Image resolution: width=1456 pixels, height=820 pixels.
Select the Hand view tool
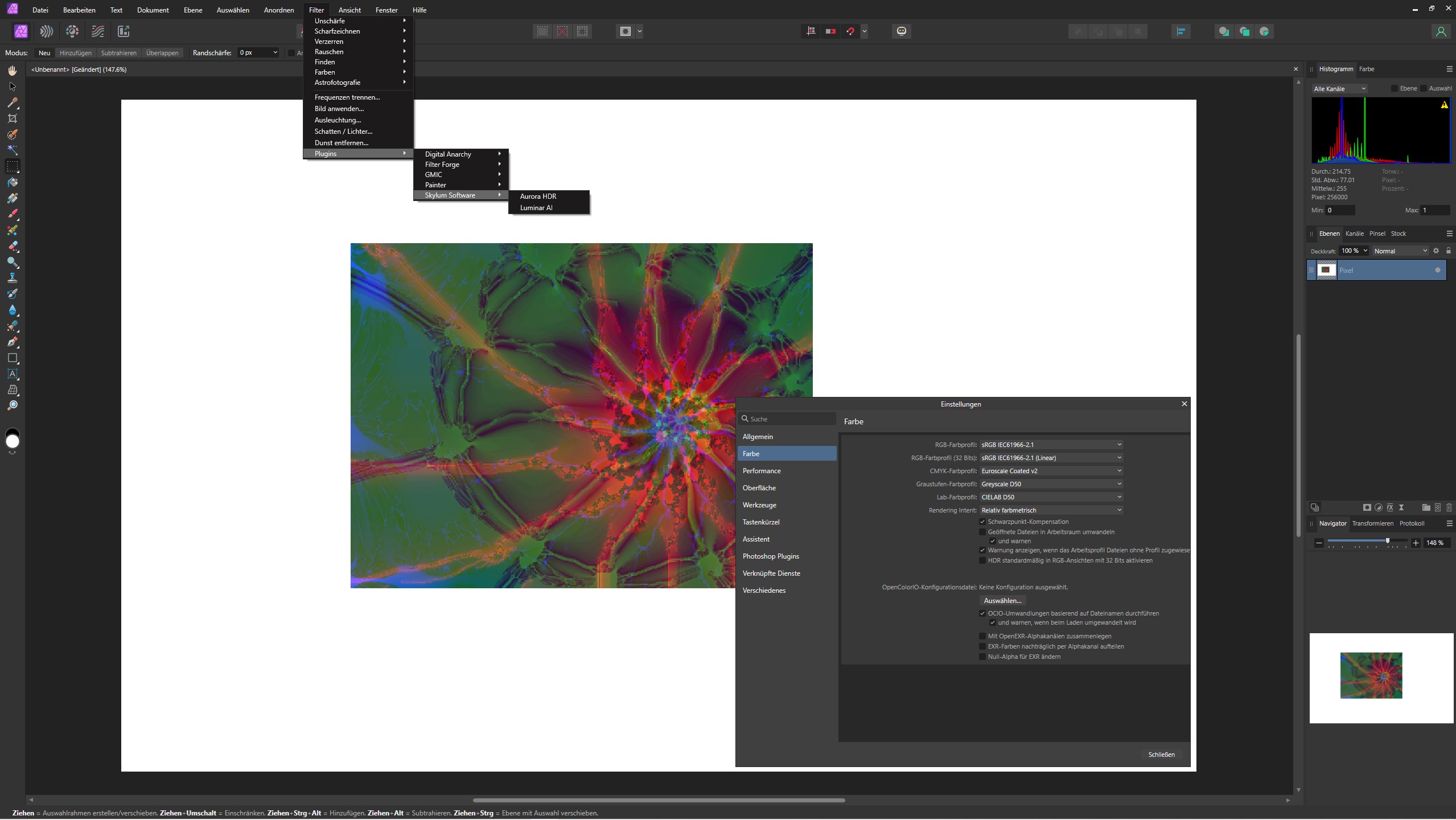point(13,71)
